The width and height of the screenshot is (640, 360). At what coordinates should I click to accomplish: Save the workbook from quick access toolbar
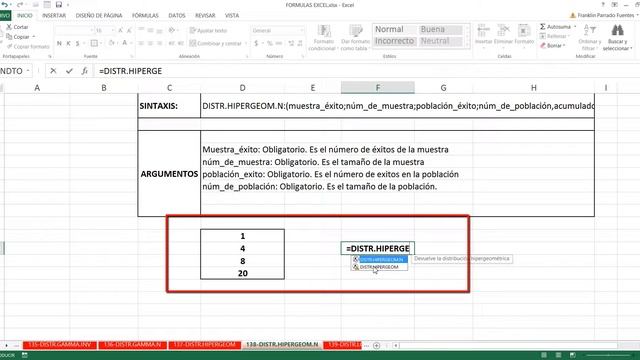click(x=59, y=5)
